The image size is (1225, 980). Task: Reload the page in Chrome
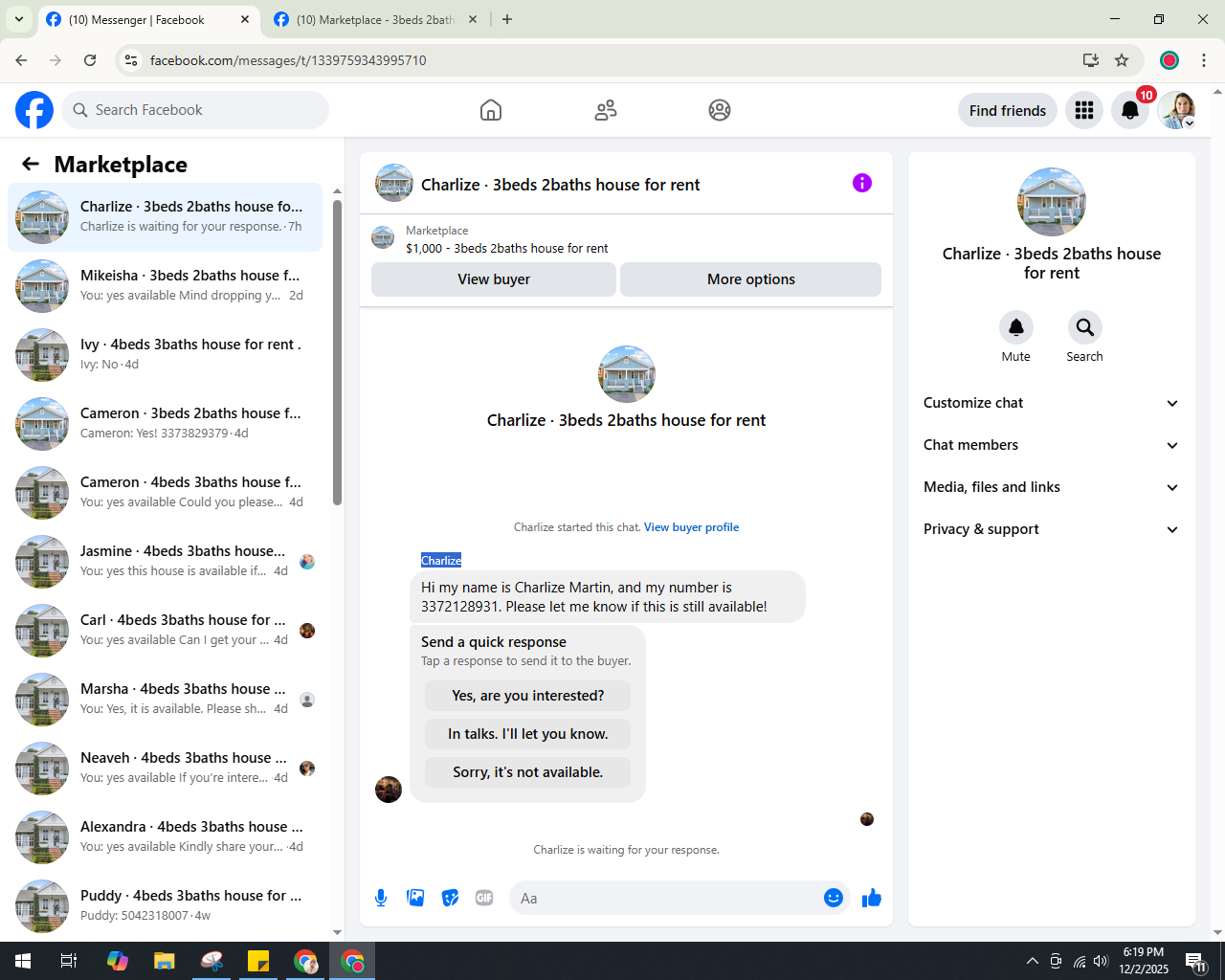(90, 60)
